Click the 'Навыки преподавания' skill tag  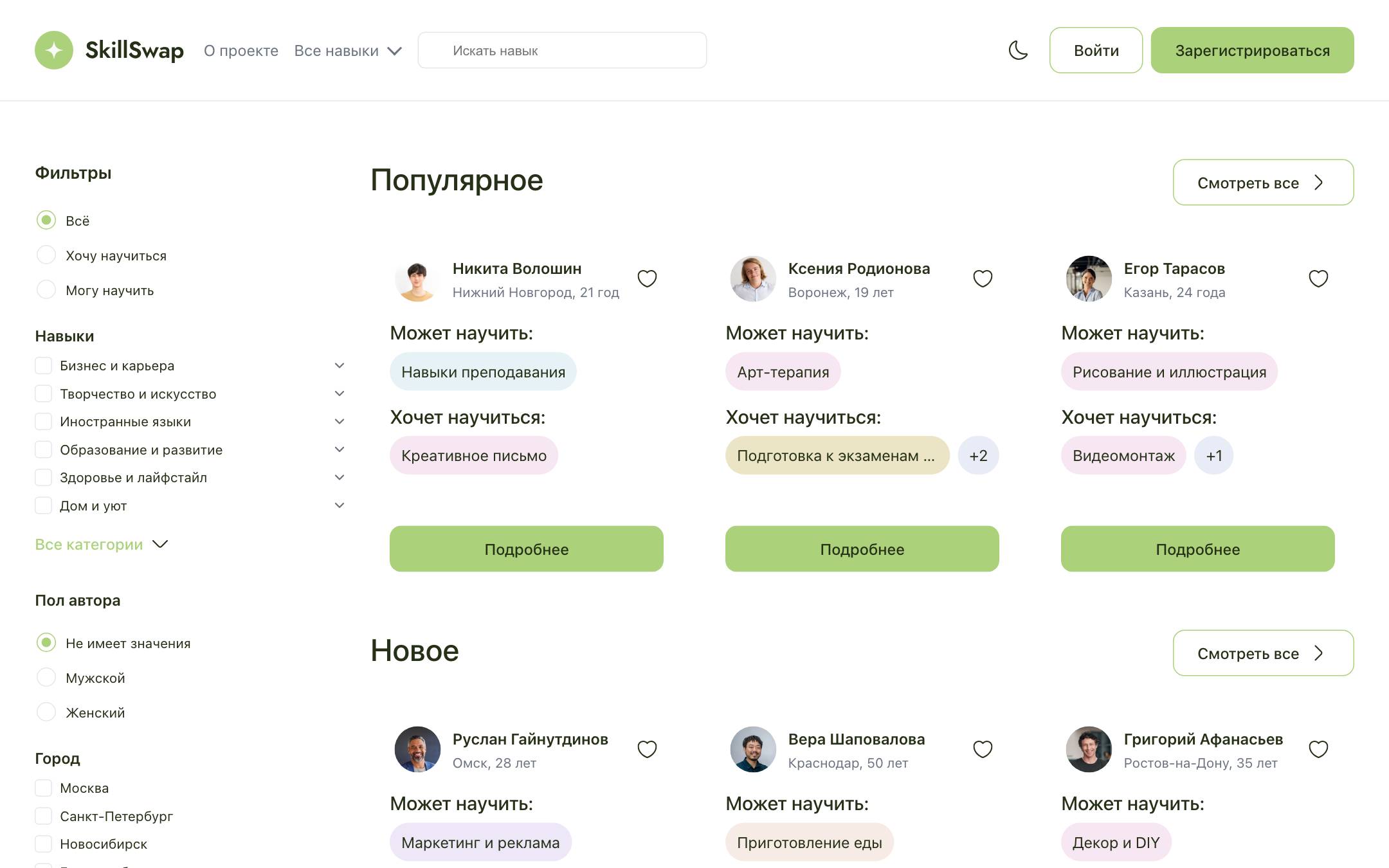[x=483, y=372]
